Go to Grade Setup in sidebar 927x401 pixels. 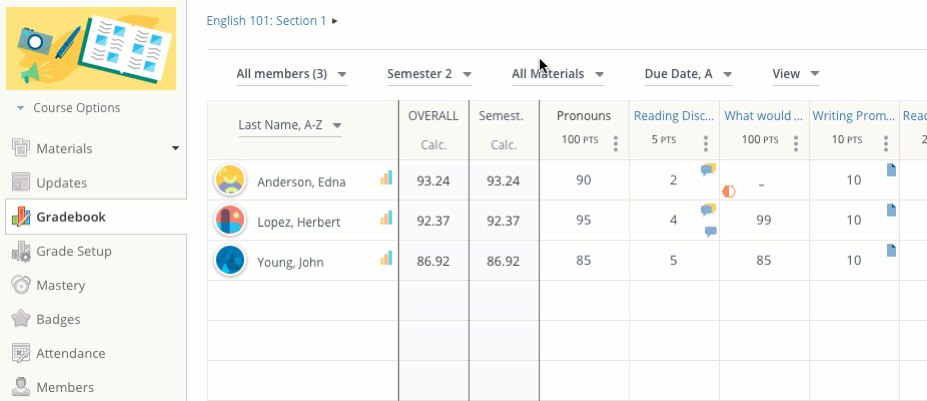coord(73,251)
